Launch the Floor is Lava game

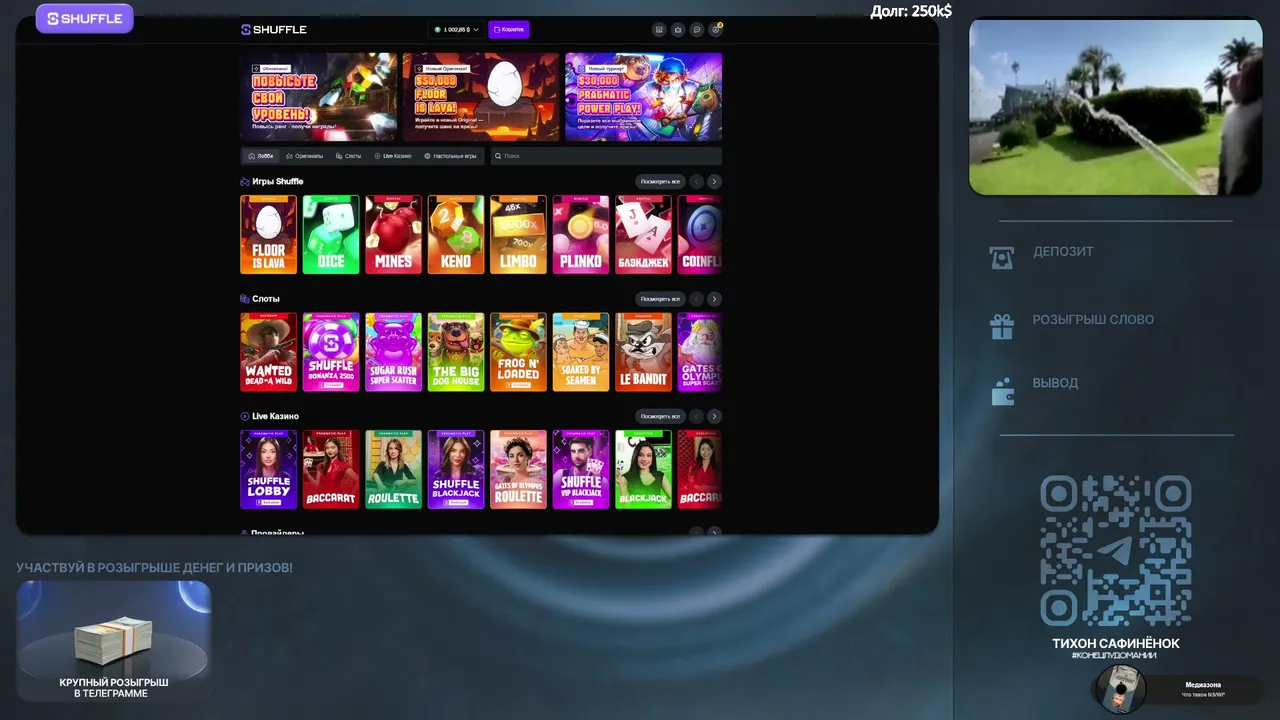269,235
